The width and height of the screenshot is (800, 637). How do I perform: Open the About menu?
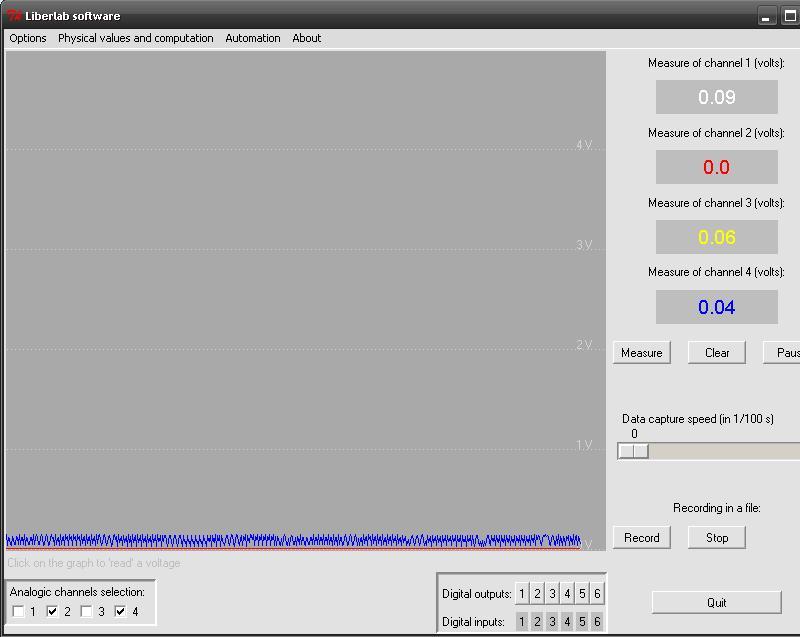[306, 38]
